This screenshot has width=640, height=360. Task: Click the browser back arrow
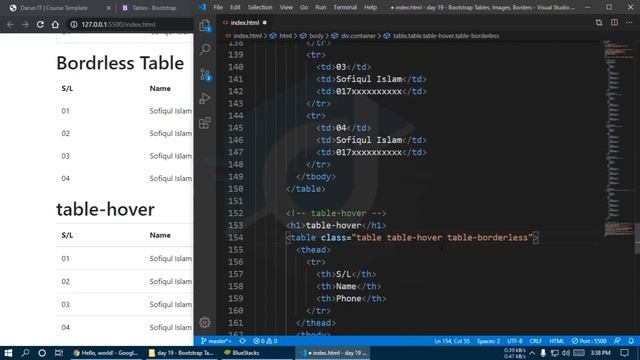(x=10, y=24)
